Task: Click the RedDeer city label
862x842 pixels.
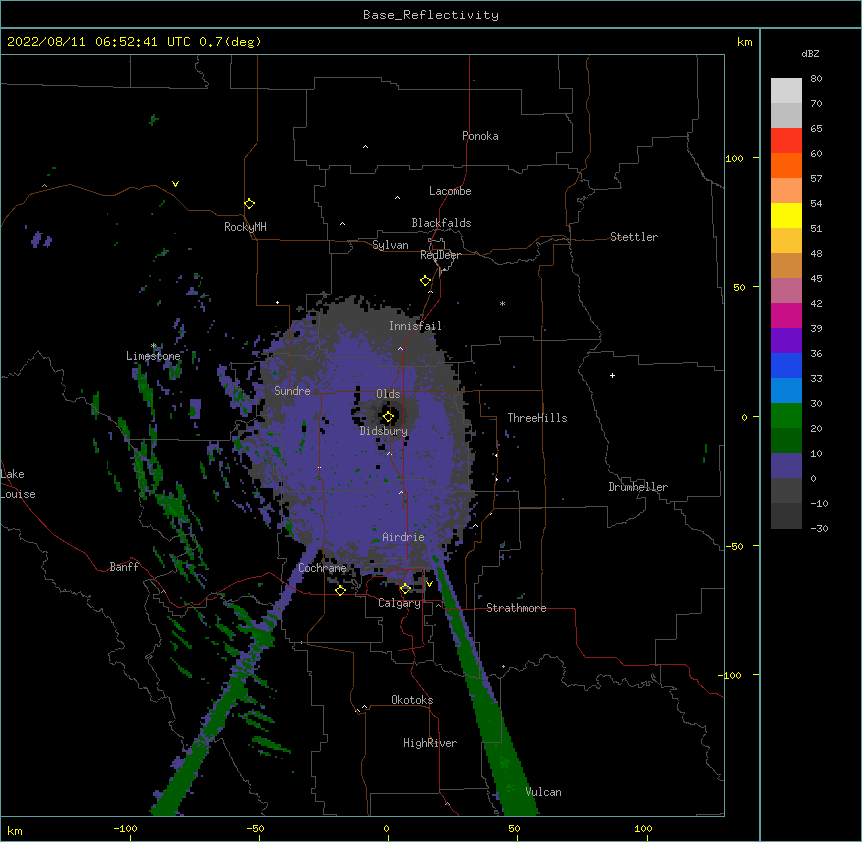Action: pos(440,255)
